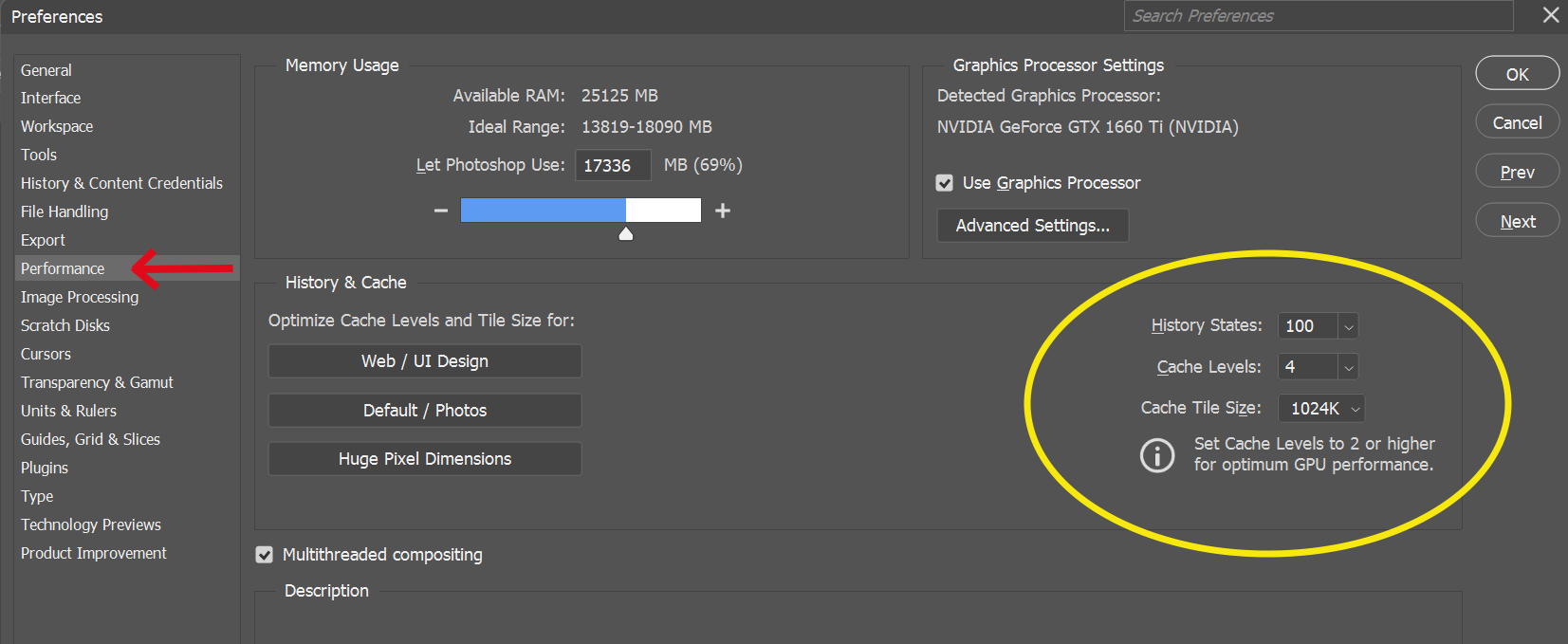
Task: Select the Scratch Disks category
Action: (x=65, y=325)
